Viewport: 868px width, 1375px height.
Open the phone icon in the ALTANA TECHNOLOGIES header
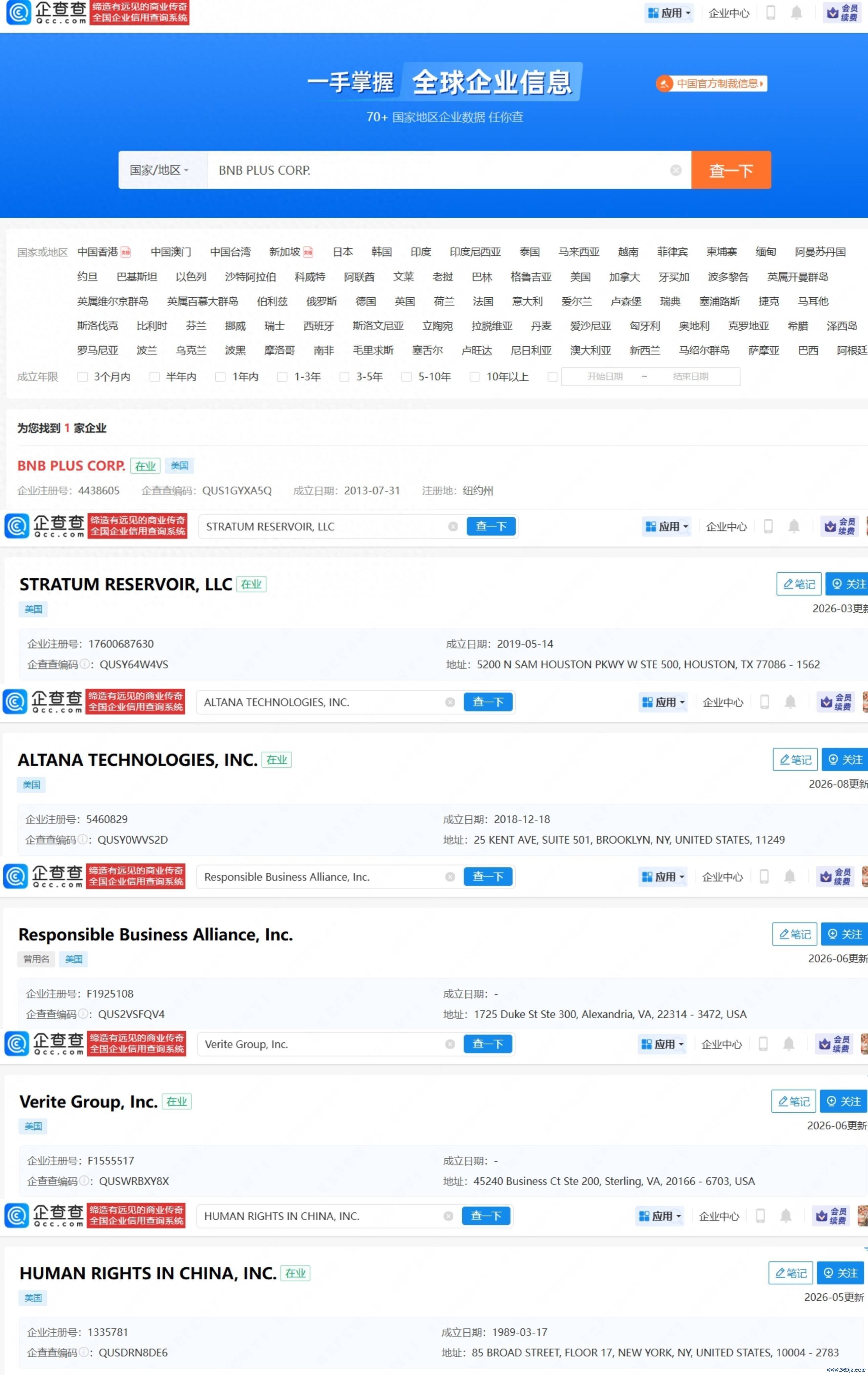coord(765,702)
